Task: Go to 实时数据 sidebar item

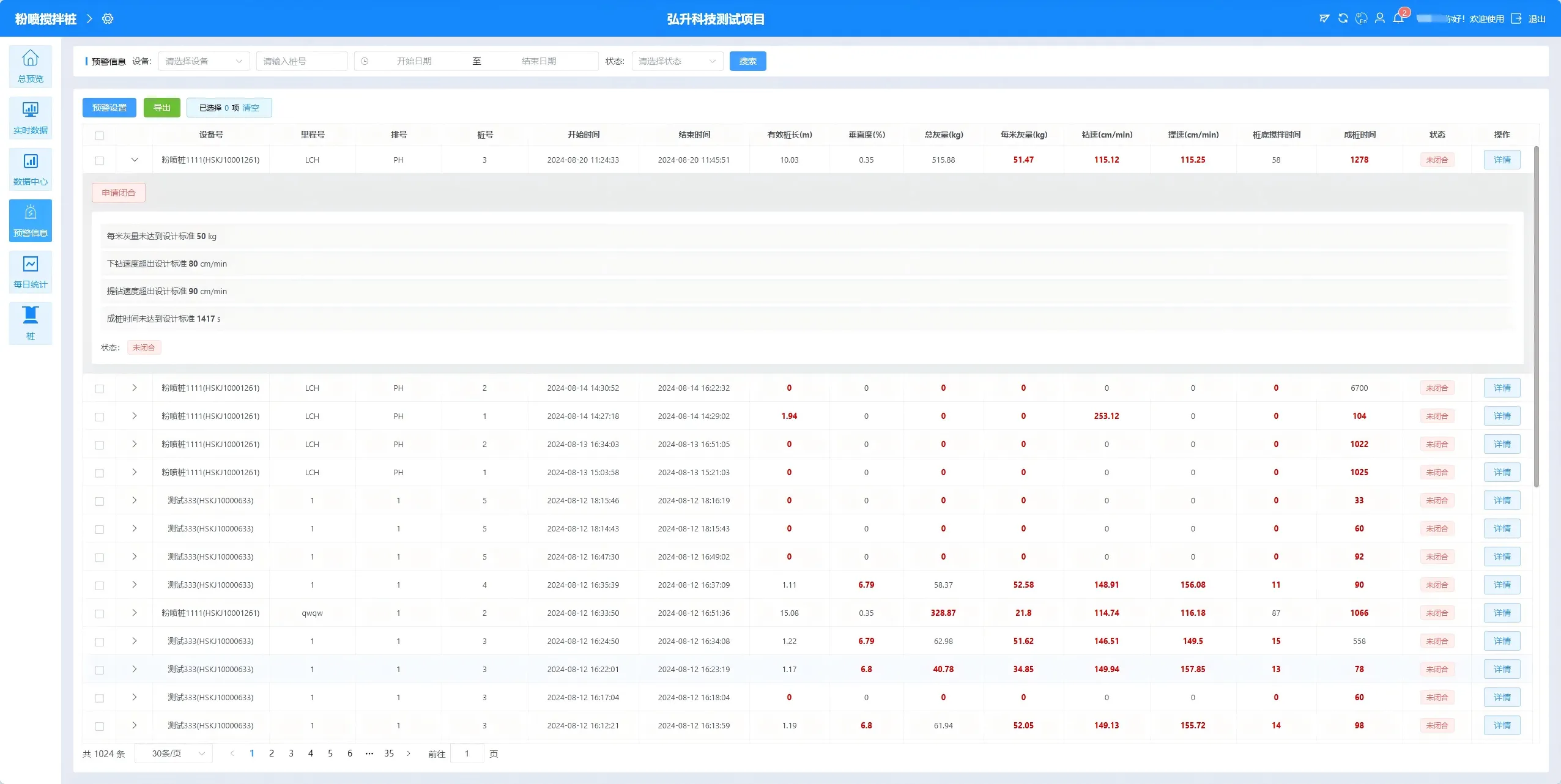Action: pos(31,117)
